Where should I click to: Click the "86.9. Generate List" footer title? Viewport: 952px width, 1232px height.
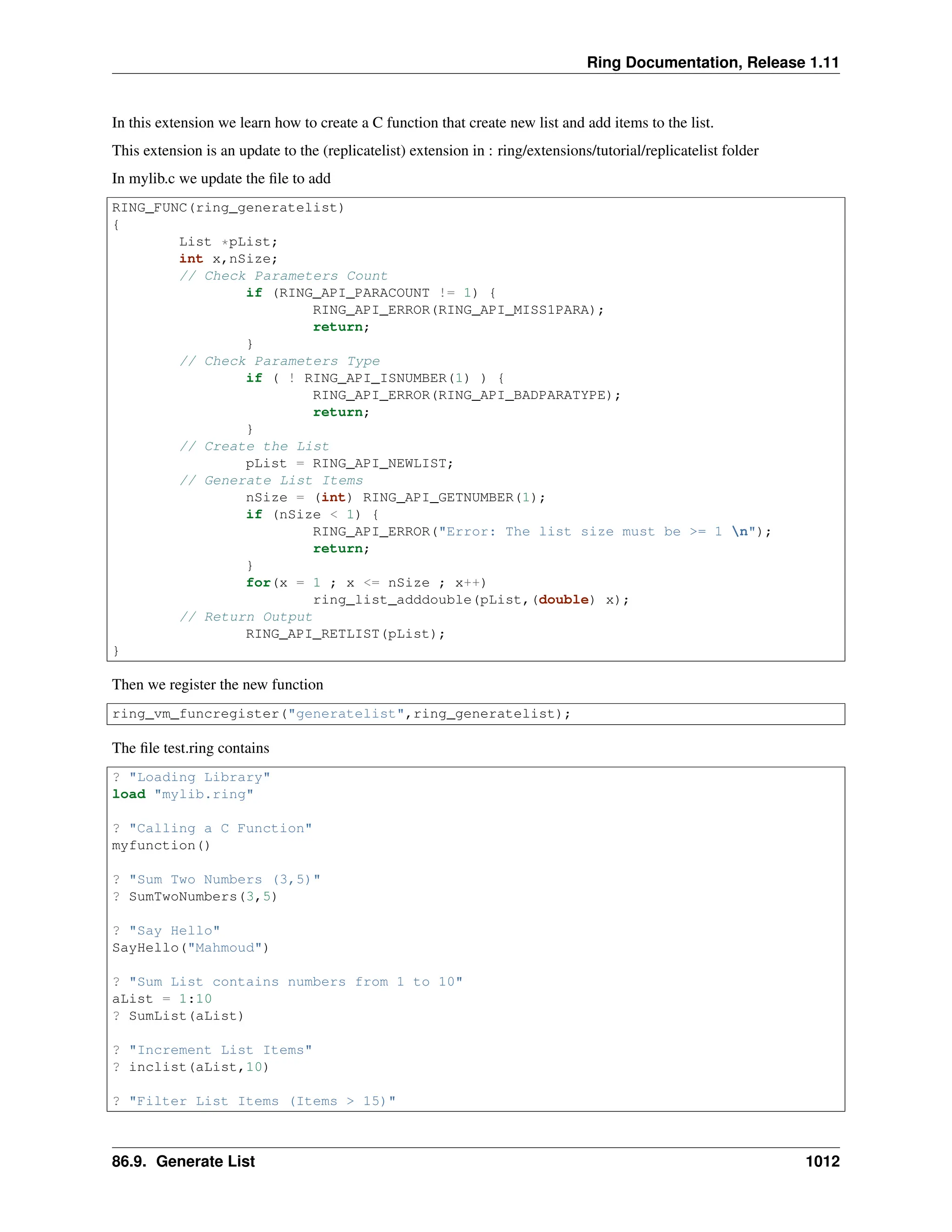(183, 1161)
